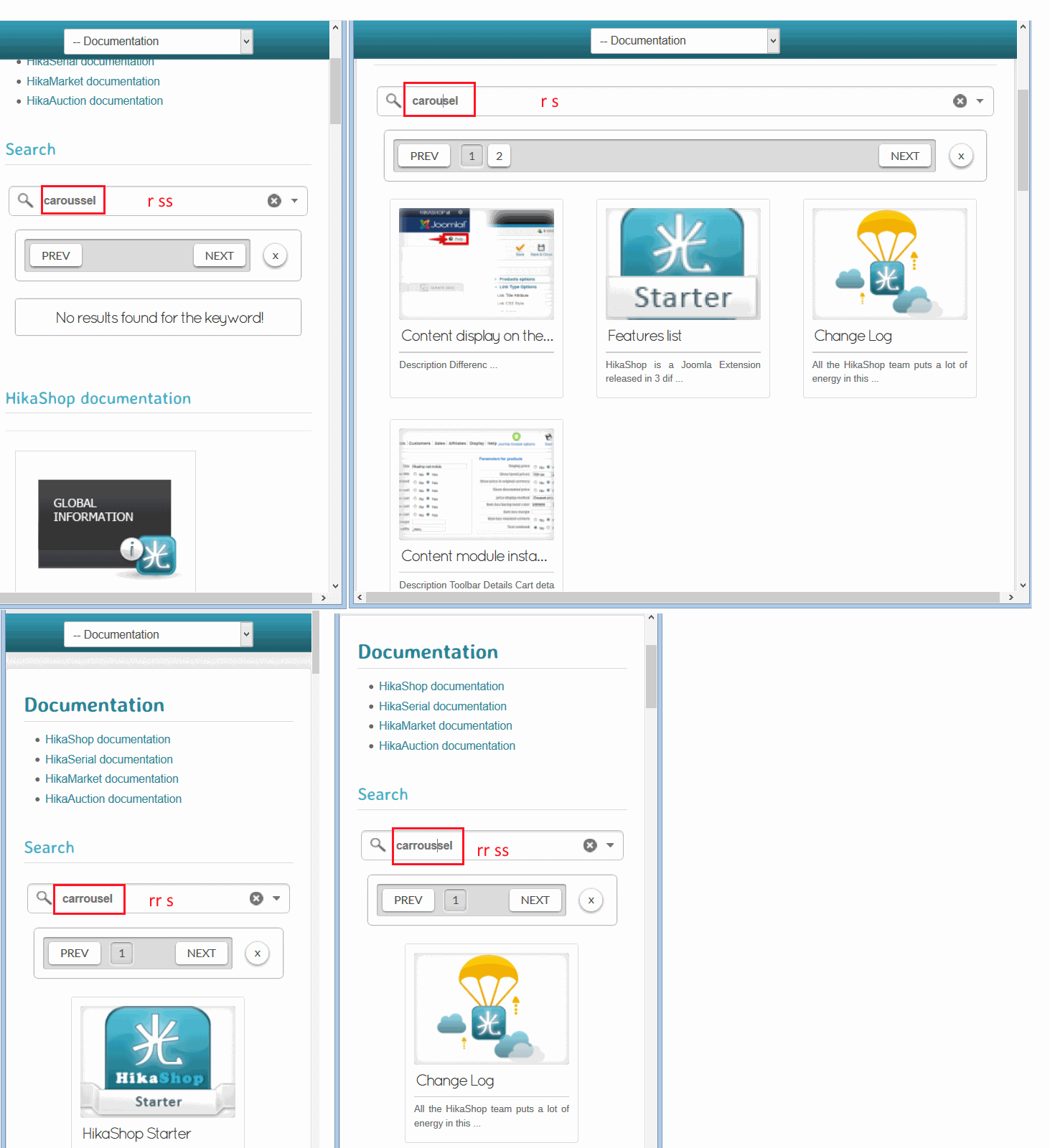Open HikaAuction documentation link above the 'carroussel' search
The height and width of the screenshot is (1148, 1050).
click(x=447, y=745)
